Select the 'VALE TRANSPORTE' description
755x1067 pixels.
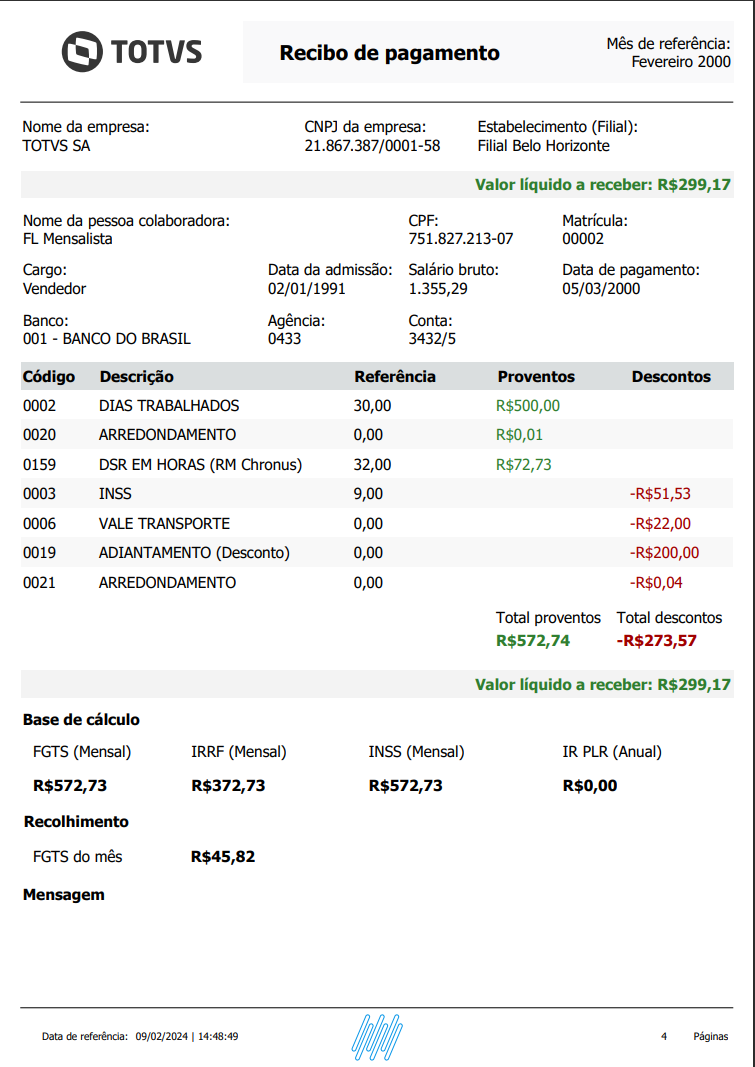165,523
